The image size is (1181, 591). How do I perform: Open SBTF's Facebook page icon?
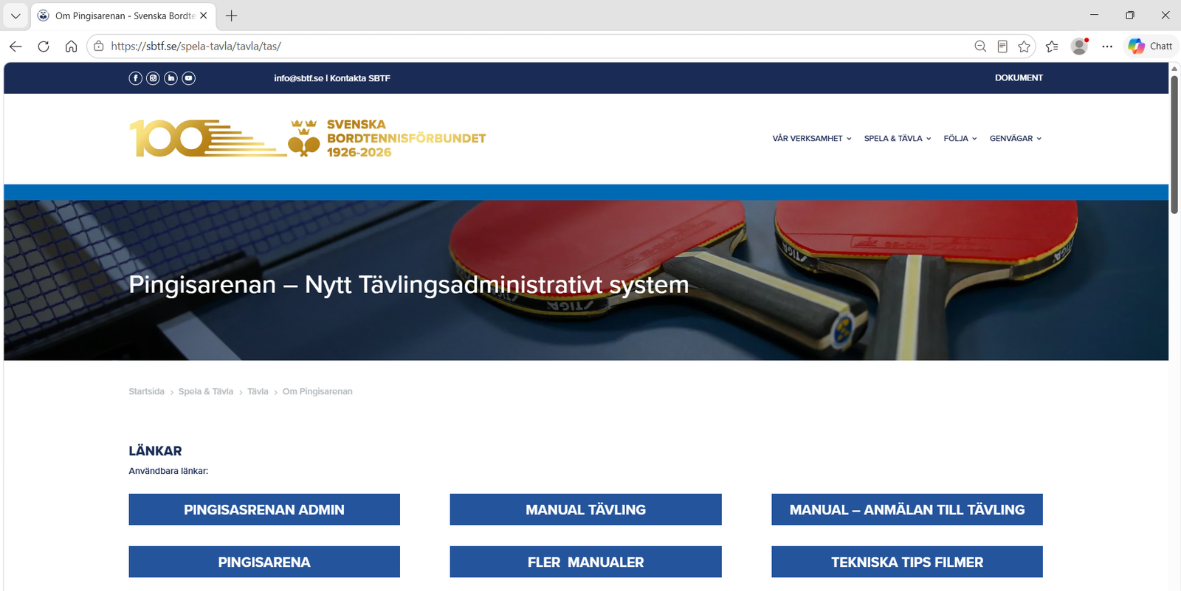tap(136, 78)
